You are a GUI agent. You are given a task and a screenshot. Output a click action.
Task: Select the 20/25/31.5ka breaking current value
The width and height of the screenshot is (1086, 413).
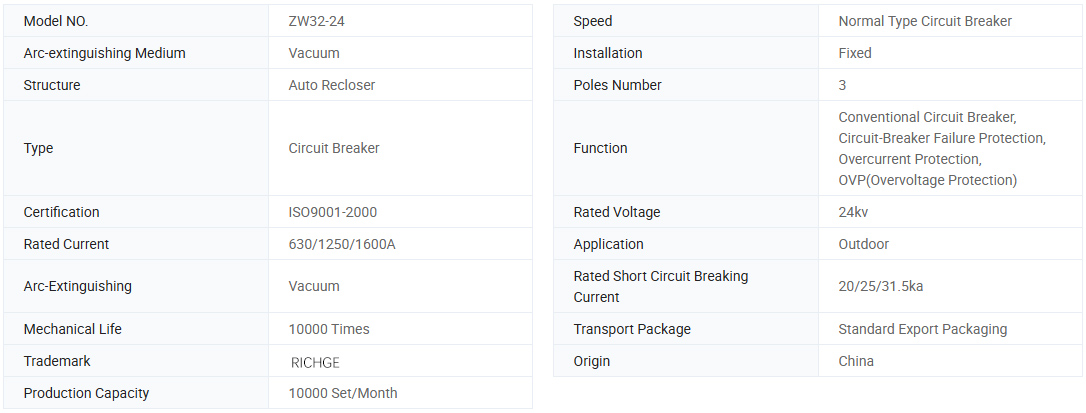pyautogui.click(x=881, y=286)
